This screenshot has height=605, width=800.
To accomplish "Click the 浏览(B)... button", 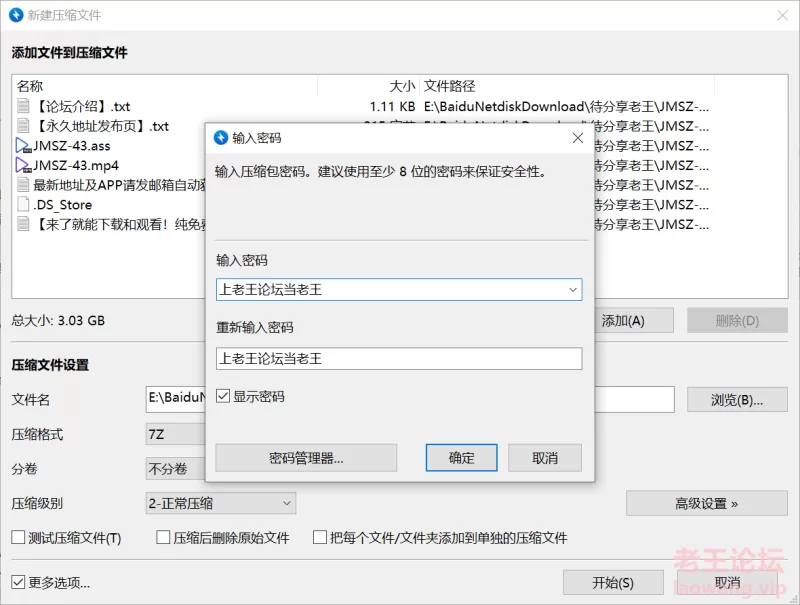I will click(737, 399).
